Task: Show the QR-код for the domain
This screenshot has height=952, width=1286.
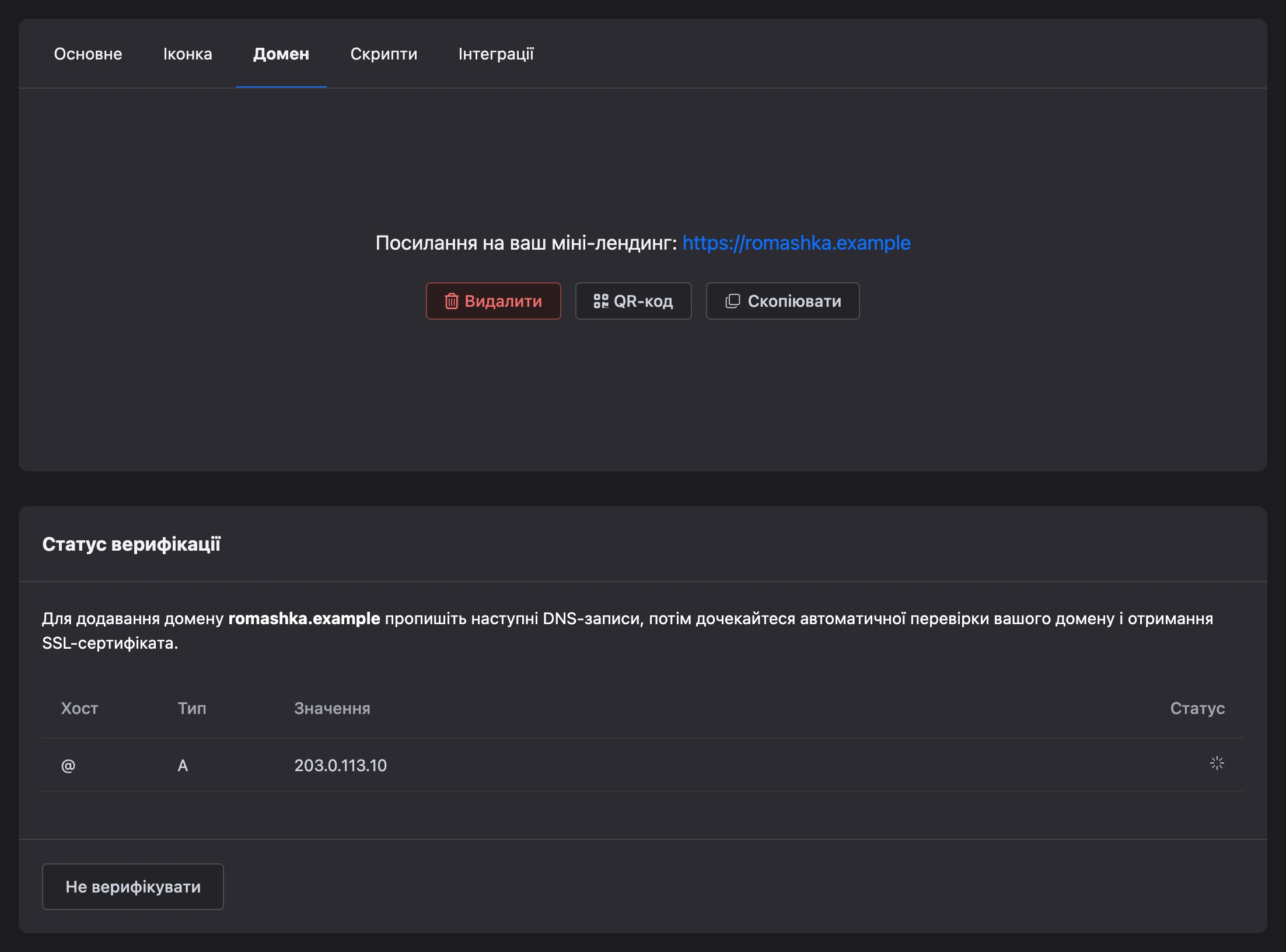Action: coord(634,301)
